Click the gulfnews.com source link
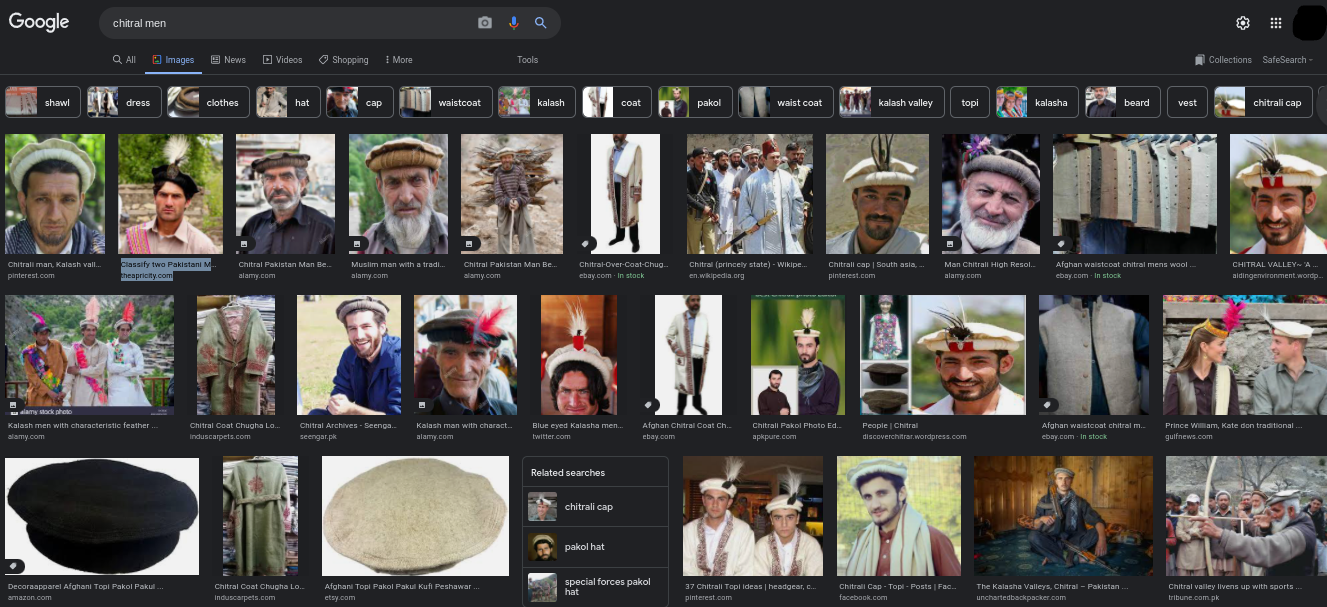1327x607 pixels. coord(1188,436)
